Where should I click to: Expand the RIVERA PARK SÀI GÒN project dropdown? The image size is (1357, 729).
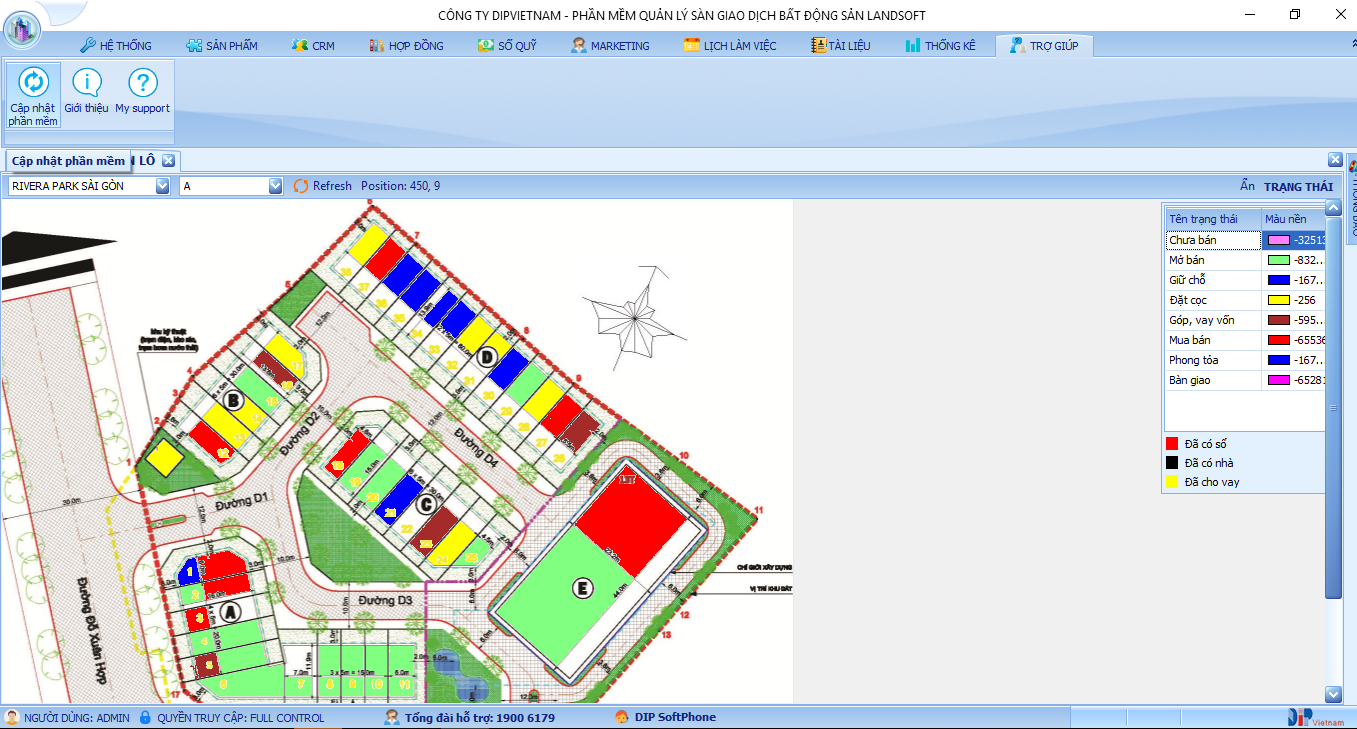(x=162, y=186)
